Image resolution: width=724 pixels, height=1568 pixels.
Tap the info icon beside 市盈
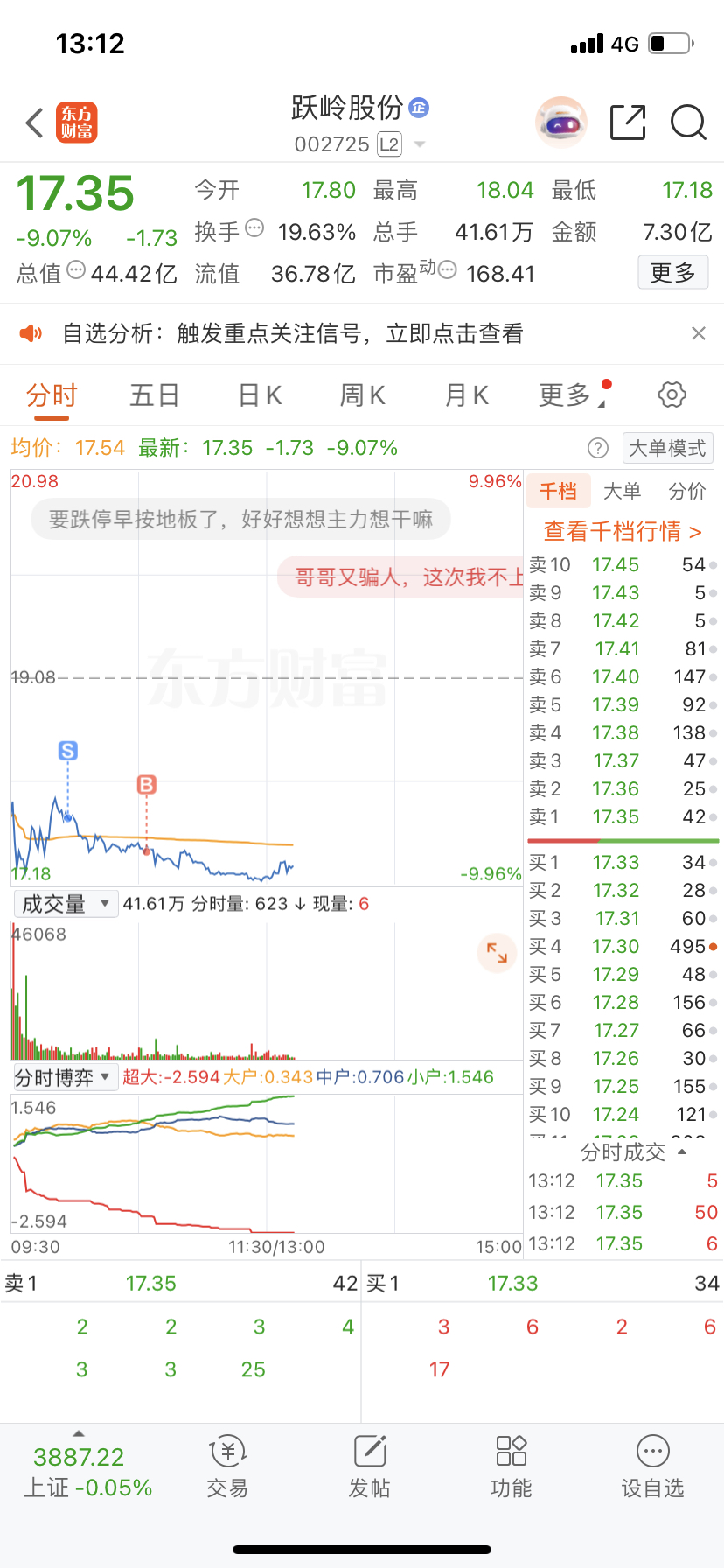coord(447,270)
